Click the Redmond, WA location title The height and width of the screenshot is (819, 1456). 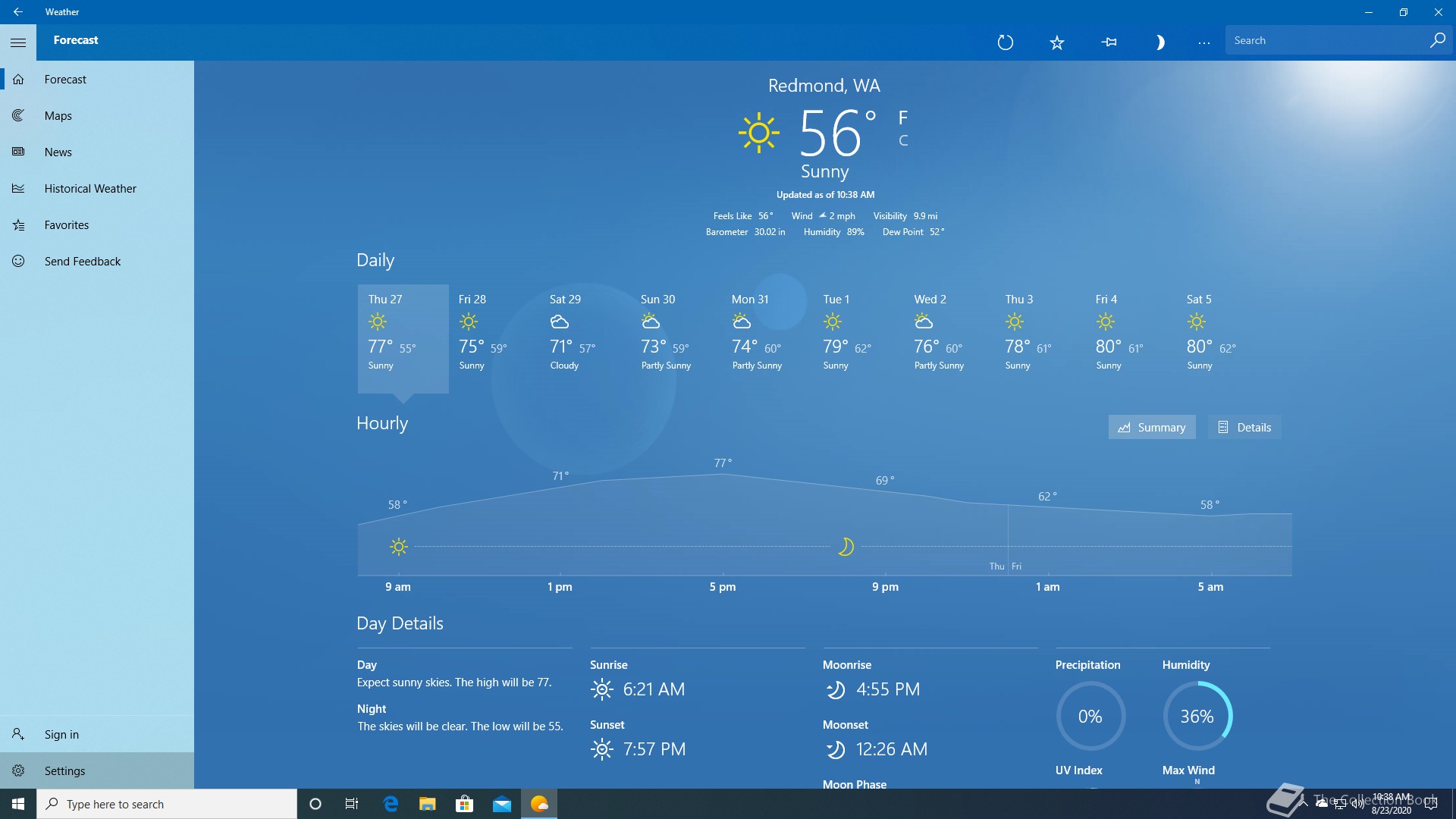coord(824,86)
